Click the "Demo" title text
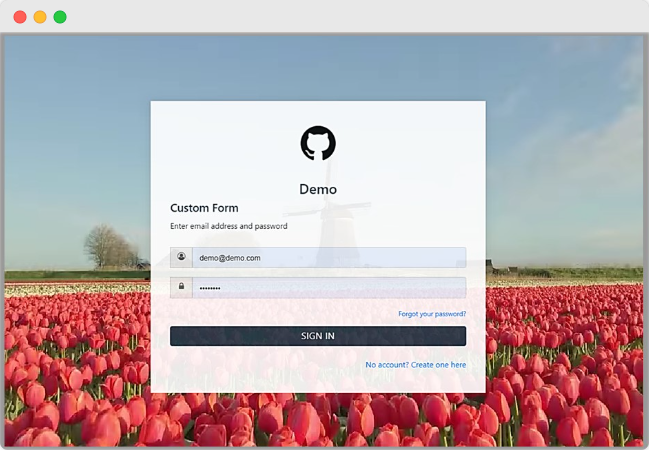Viewport: 649px width, 450px height. tap(318, 189)
